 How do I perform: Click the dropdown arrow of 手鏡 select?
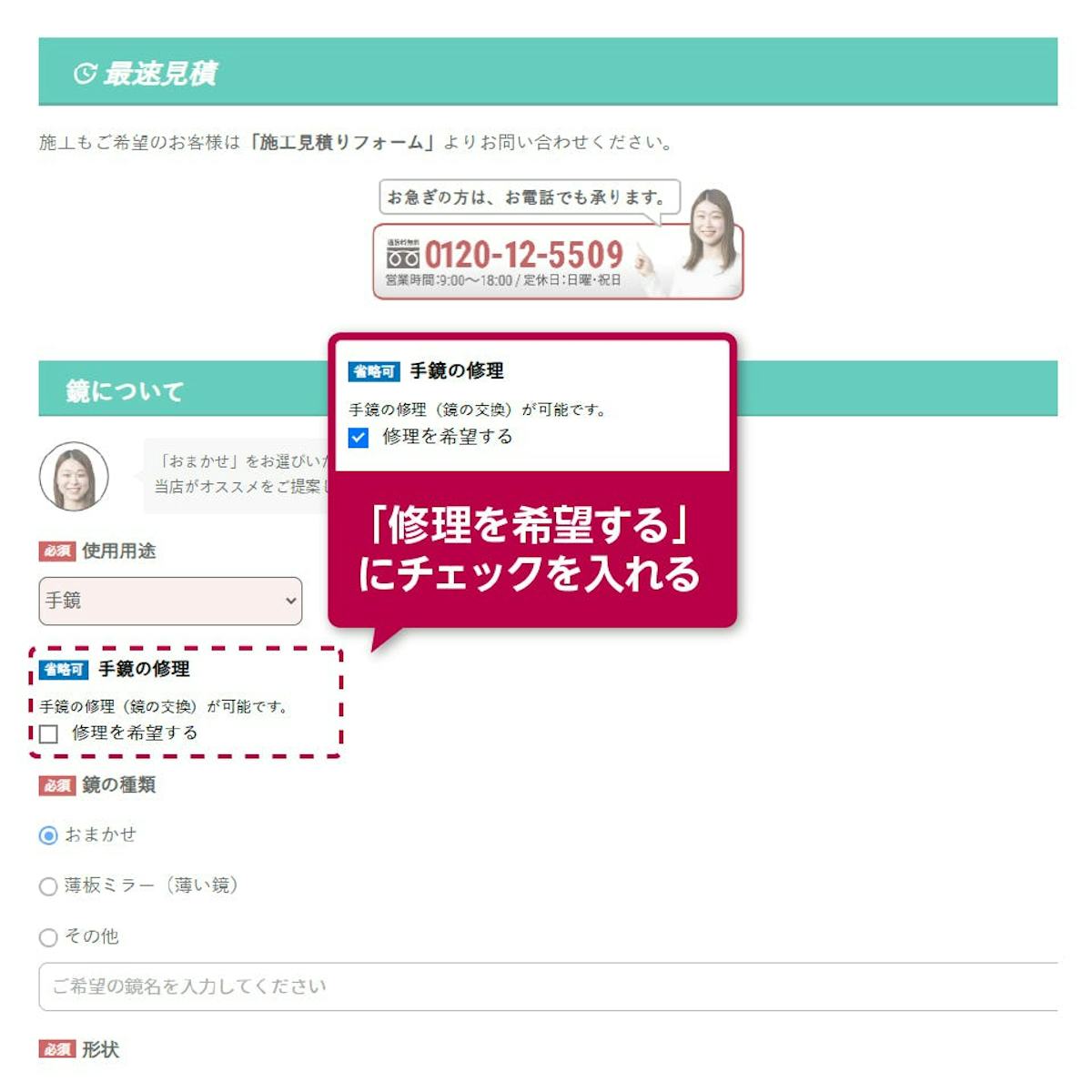coord(290,601)
